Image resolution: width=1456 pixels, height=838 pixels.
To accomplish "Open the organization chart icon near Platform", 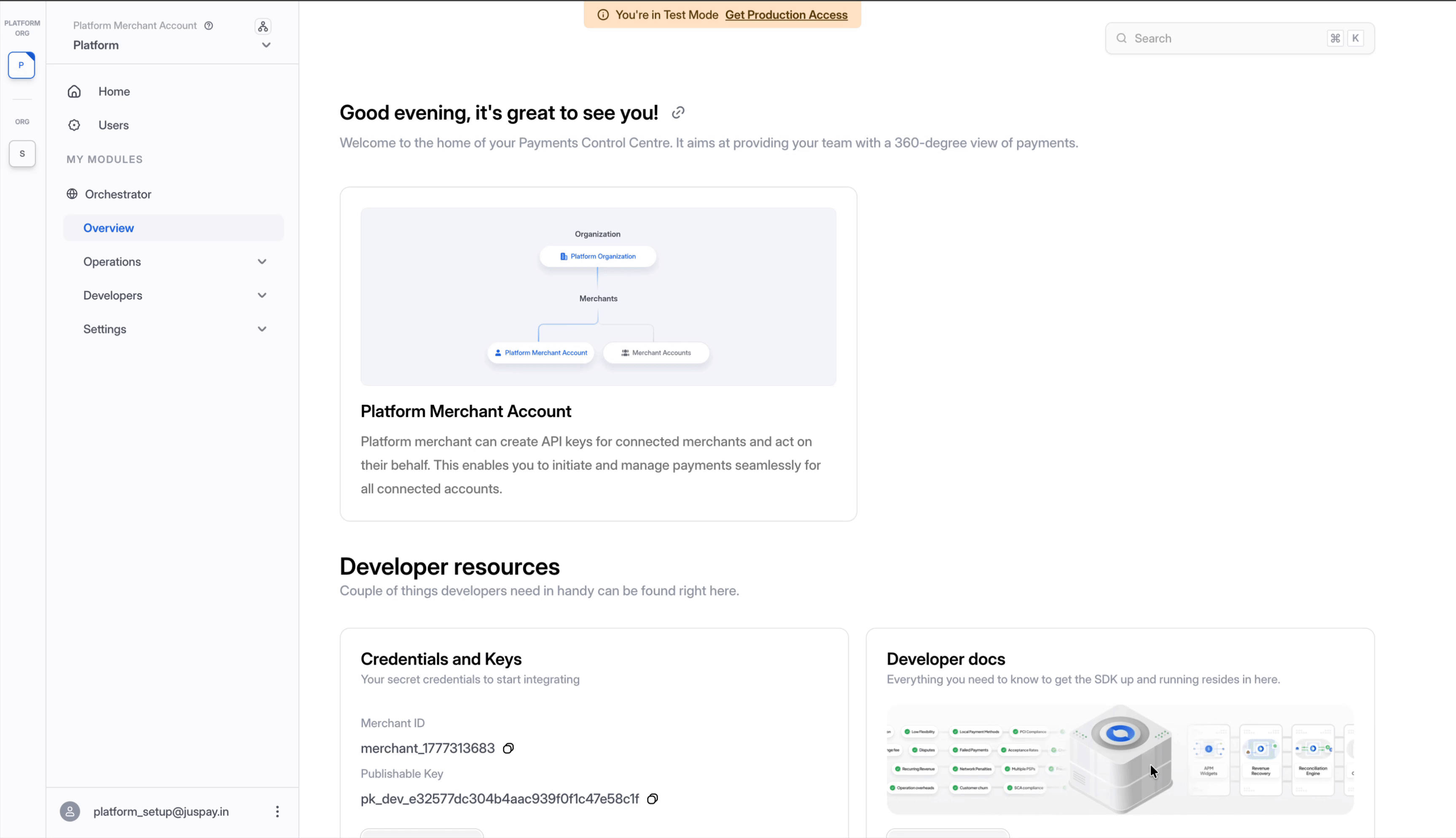I will [263, 27].
